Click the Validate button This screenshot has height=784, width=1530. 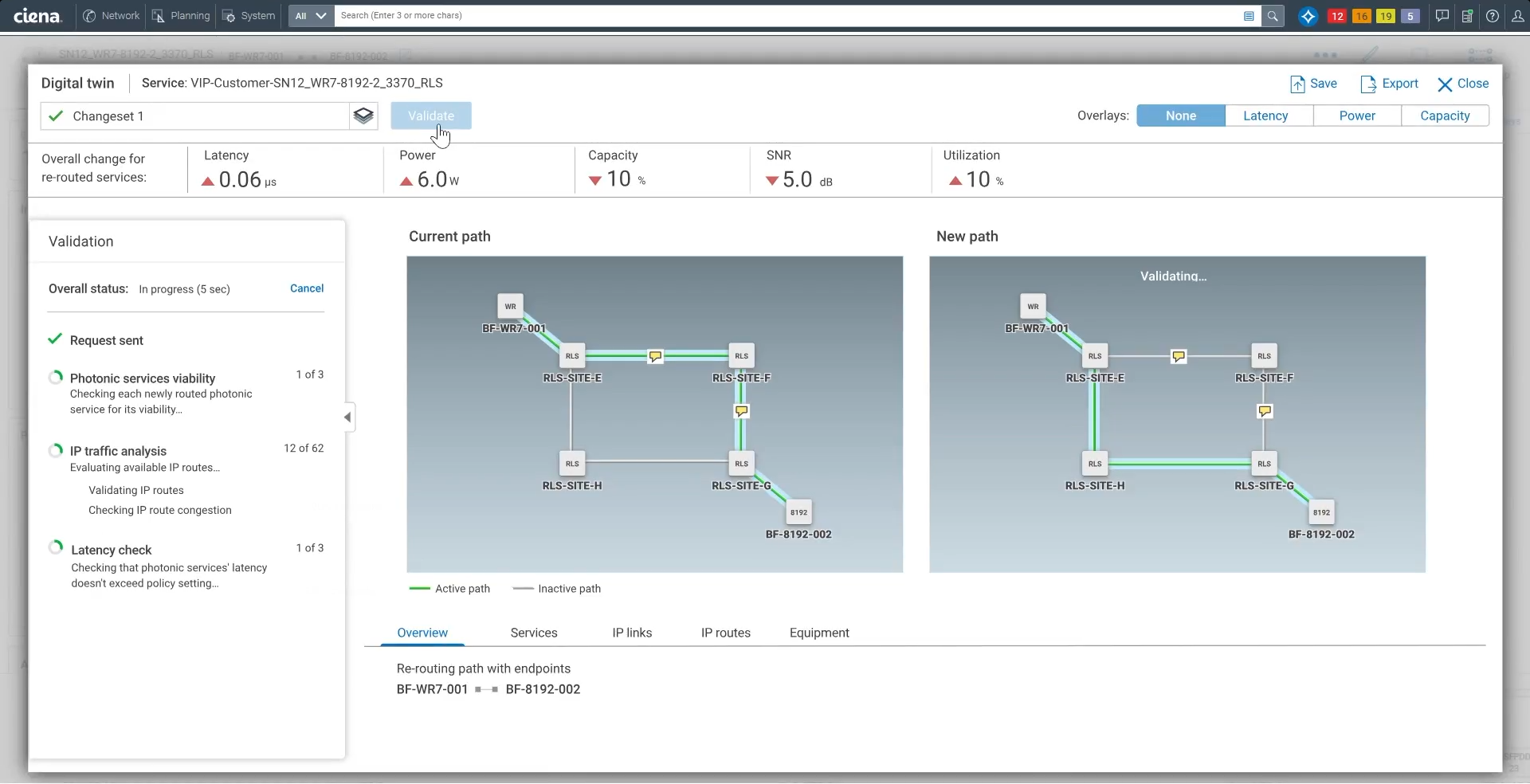431,116
